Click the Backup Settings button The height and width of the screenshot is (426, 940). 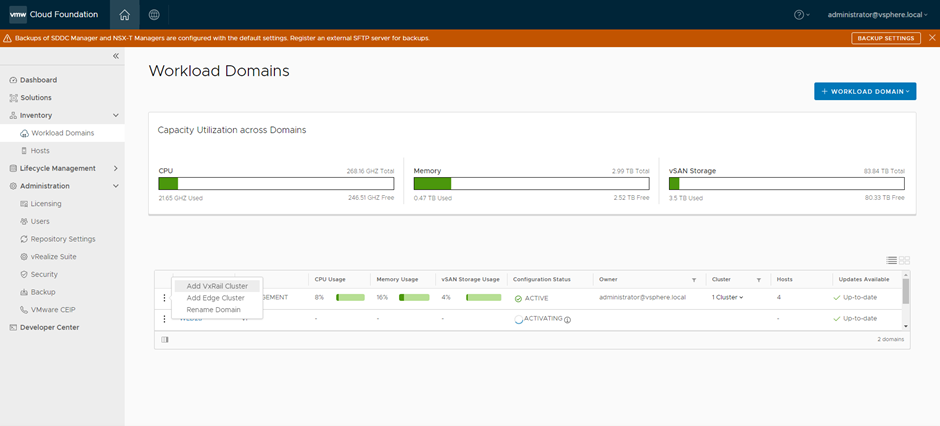coord(885,38)
